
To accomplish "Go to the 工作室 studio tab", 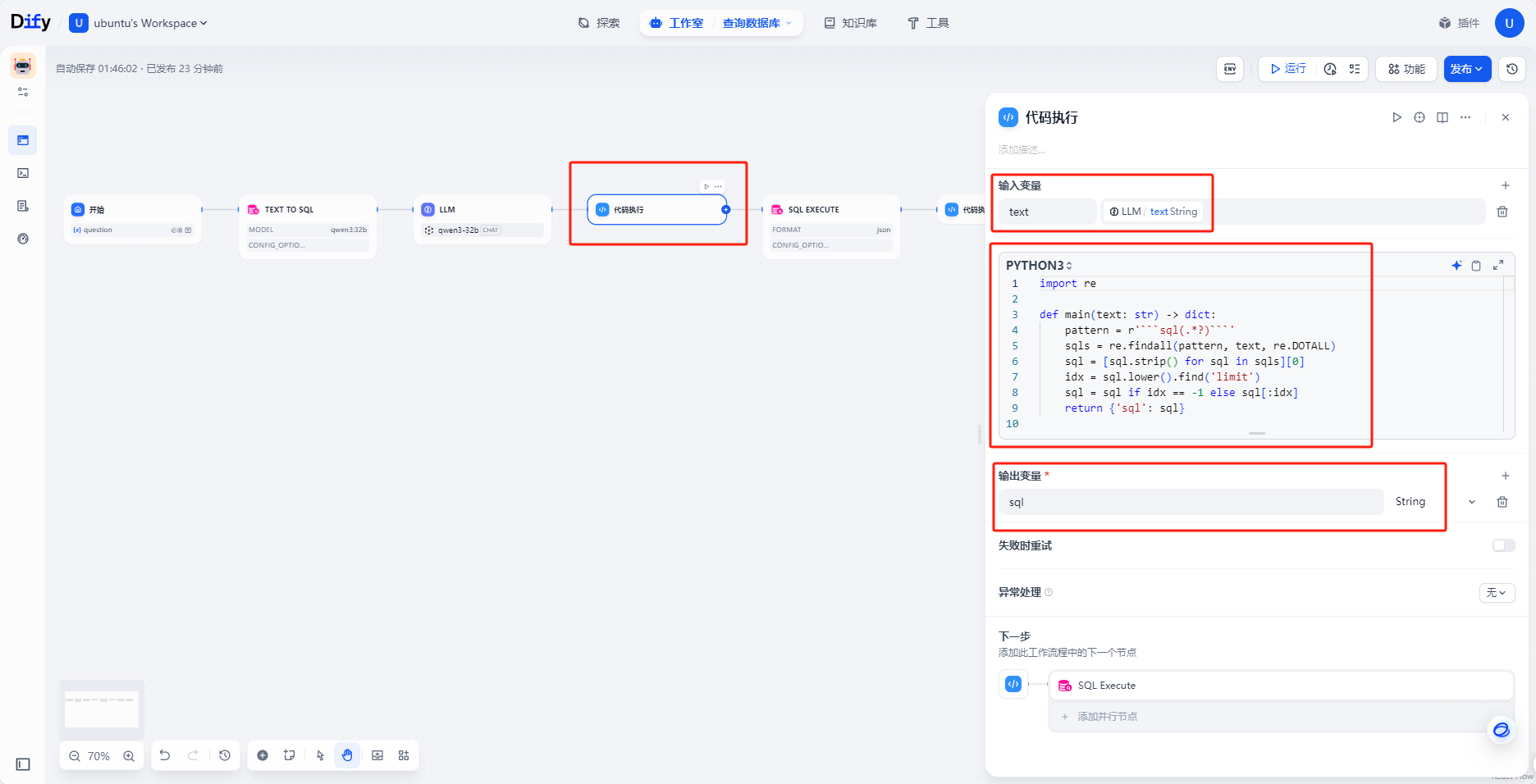I will pyautogui.click(x=676, y=23).
